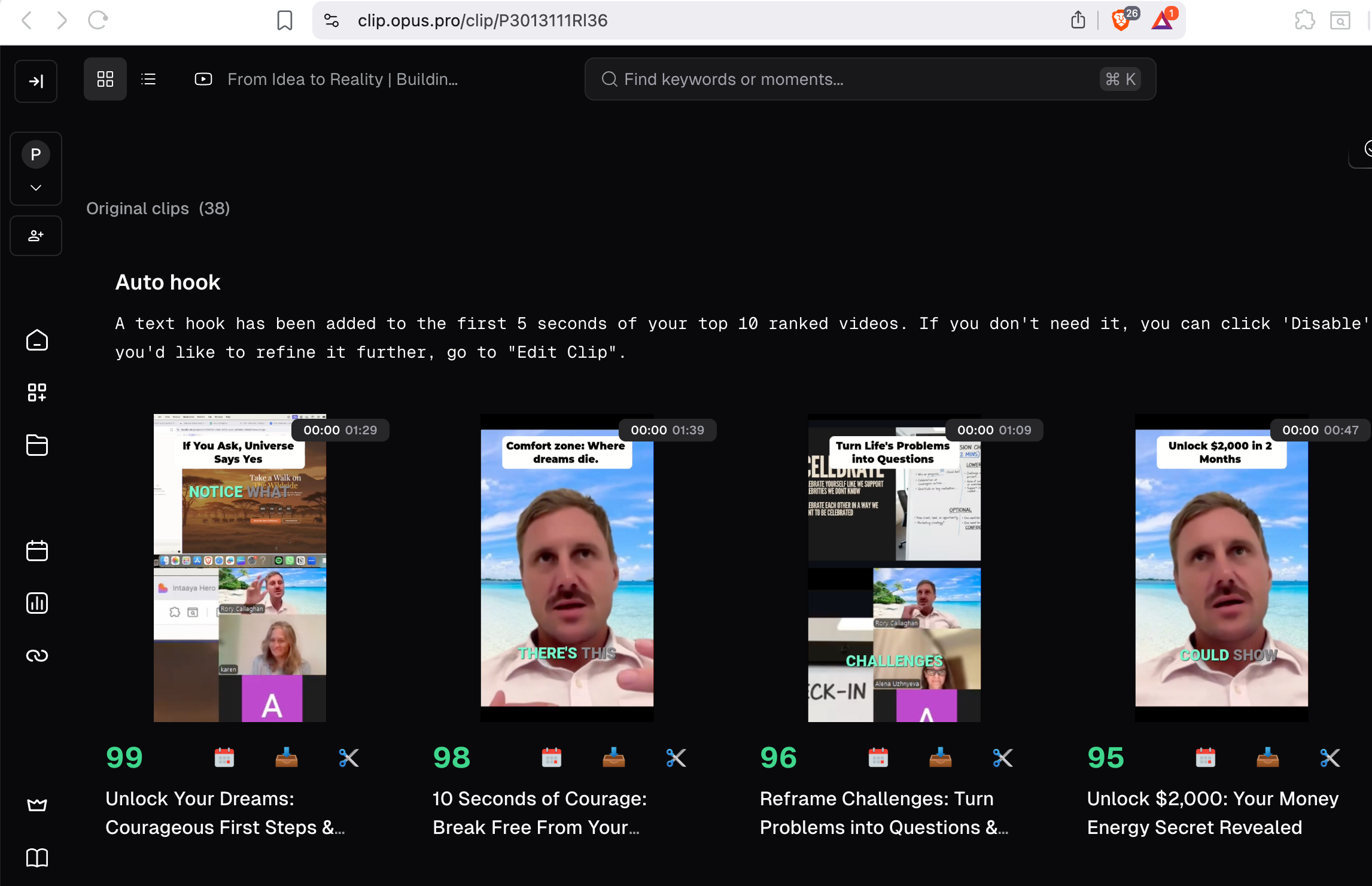Schedule the clip scored 99
Image resolution: width=1372 pixels, height=886 pixels.
pos(224,757)
